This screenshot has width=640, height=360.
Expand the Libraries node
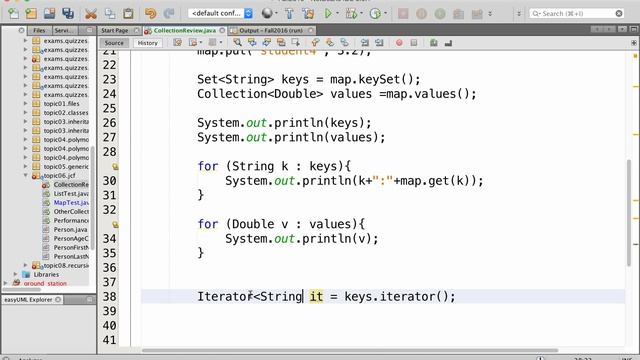(16, 274)
